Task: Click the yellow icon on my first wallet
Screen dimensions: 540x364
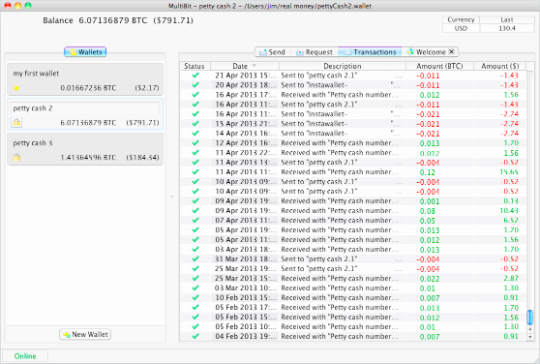Action: [x=16, y=88]
